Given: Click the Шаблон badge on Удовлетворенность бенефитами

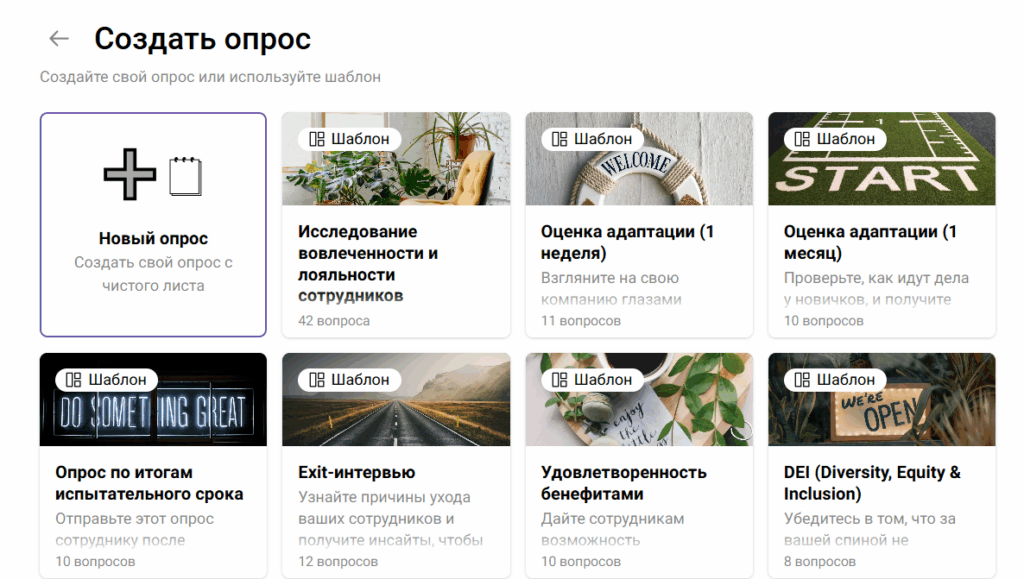Looking at the screenshot, I should 594,379.
